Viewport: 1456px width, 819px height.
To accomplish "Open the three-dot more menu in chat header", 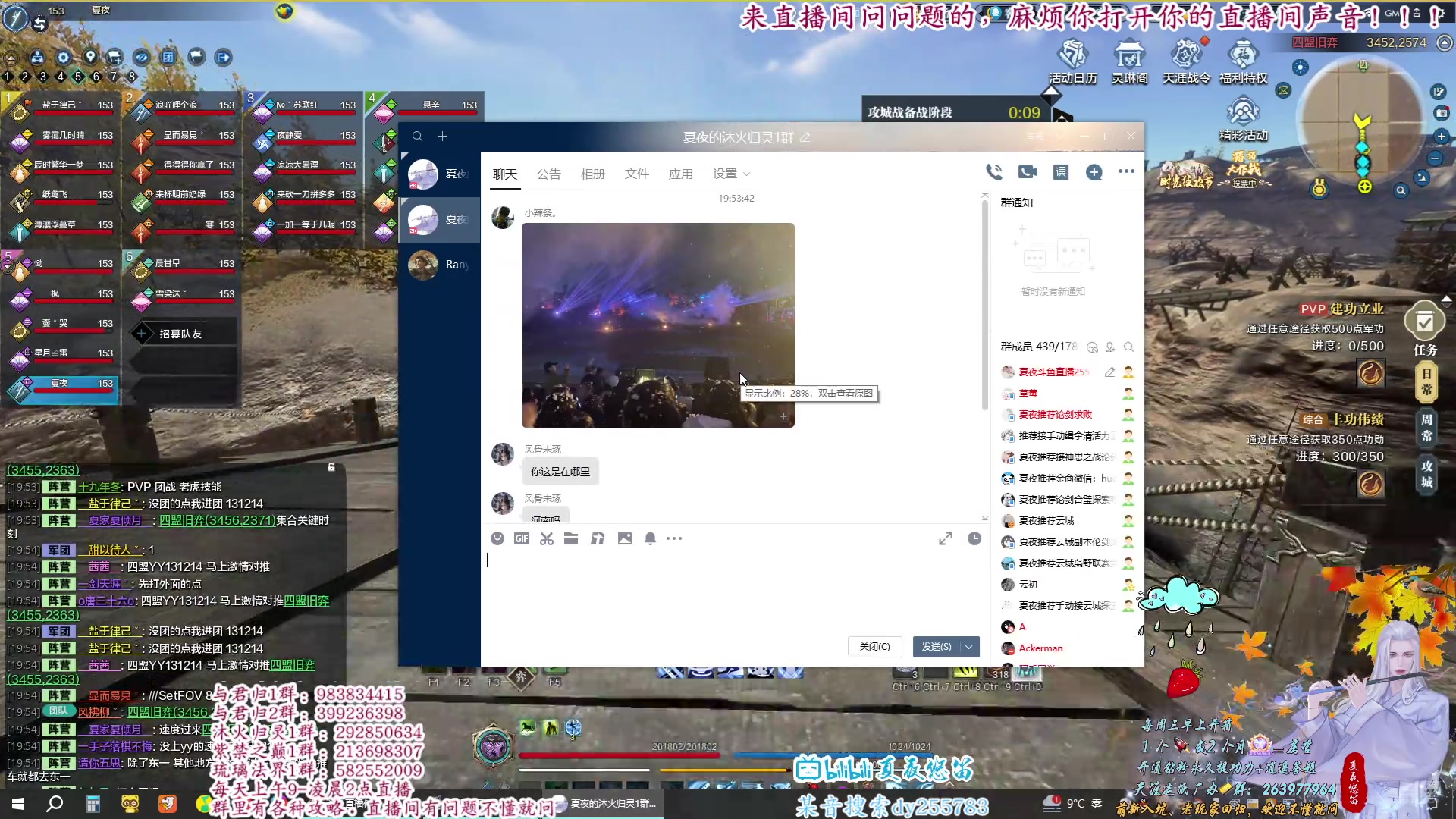I will coord(1126,171).
